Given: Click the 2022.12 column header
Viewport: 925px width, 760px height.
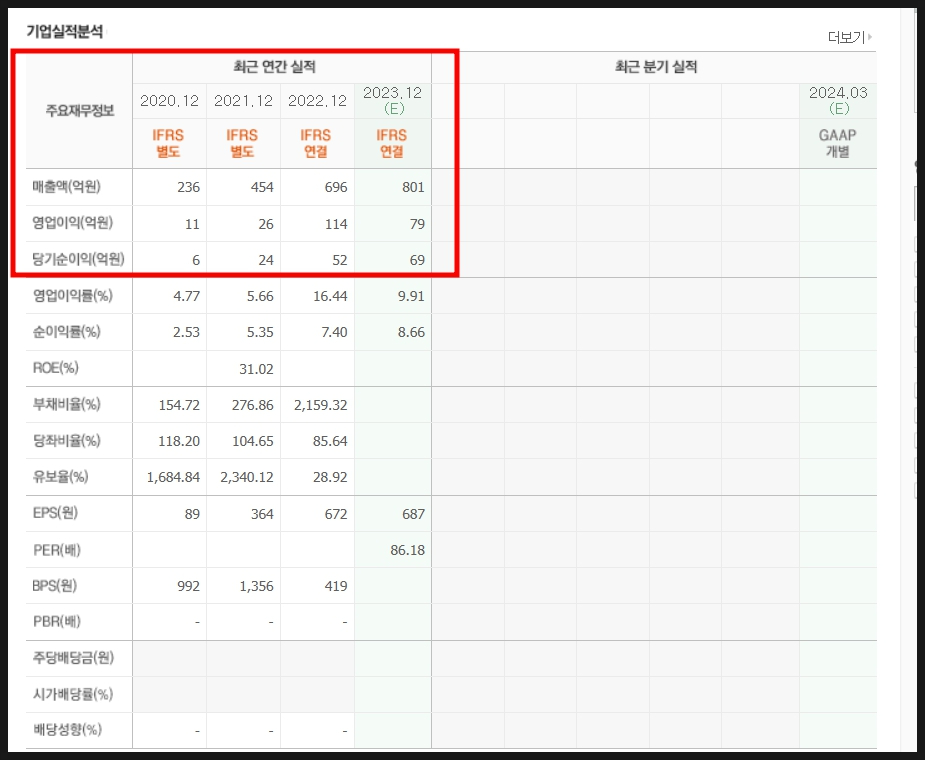Looking at the screenshot, I should 317,101.
